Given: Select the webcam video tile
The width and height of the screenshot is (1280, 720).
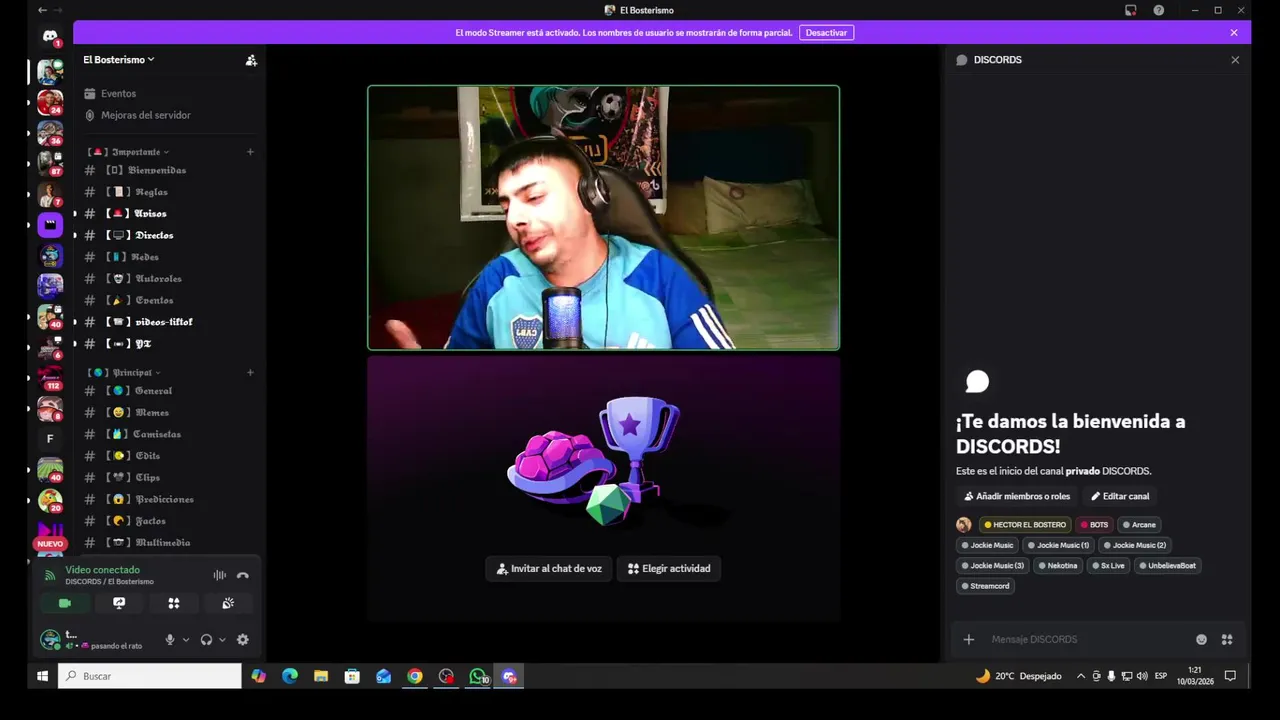Looking at the screenshot, I should pos(603,218).
